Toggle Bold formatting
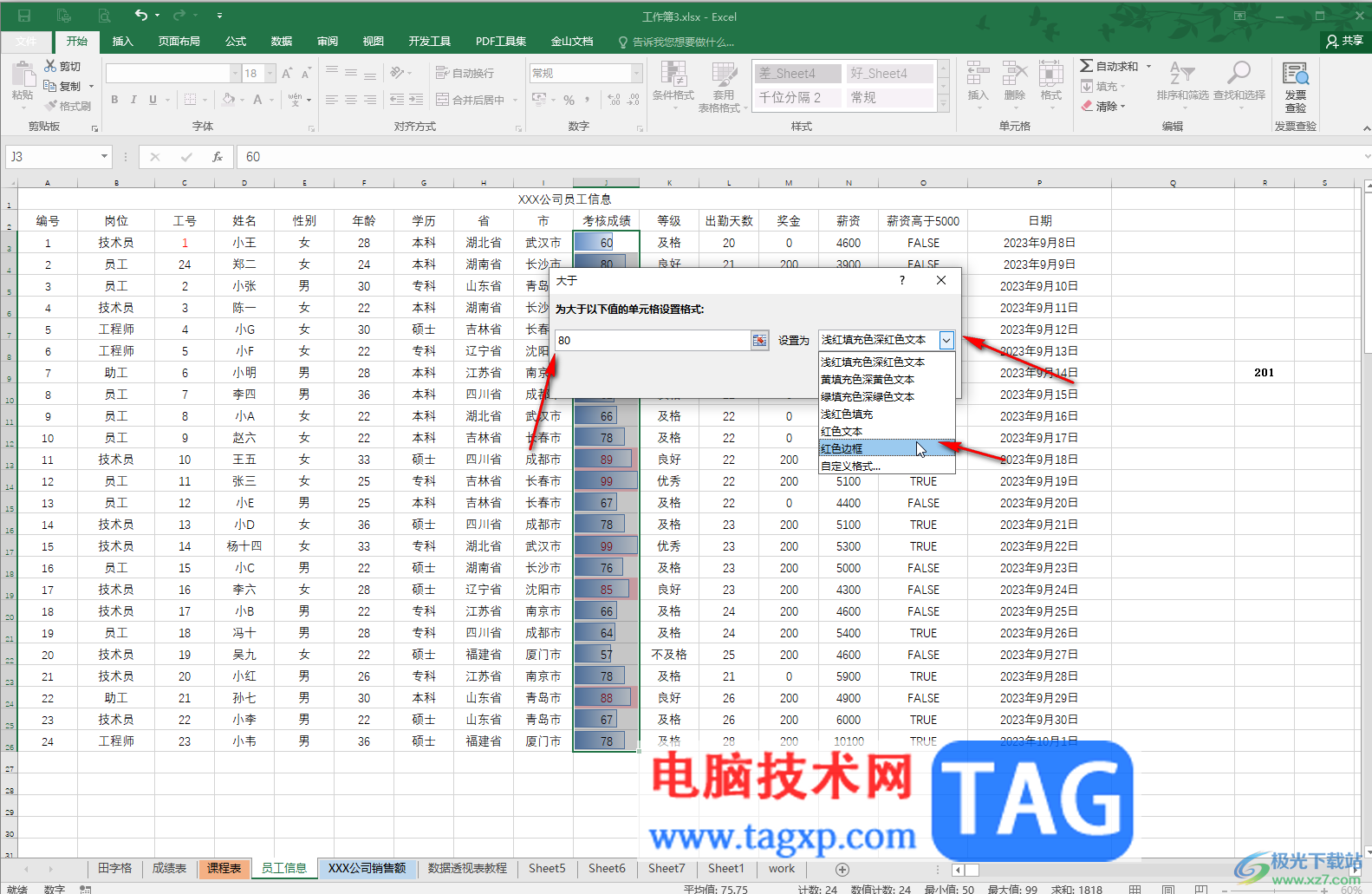Screen dimensions: 1372x894 click(x=114, y=100)
